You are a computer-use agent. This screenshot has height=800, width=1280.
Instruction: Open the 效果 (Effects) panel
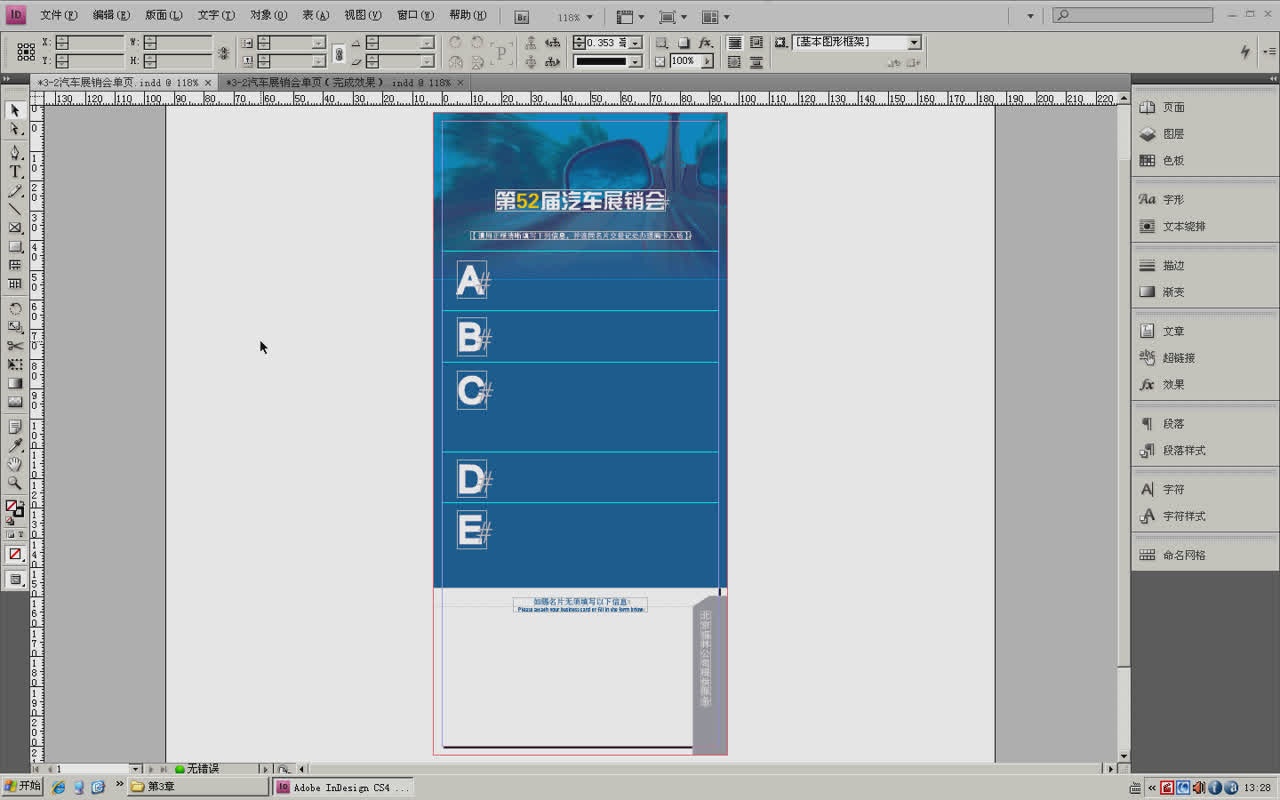(x=1173, y=384)
